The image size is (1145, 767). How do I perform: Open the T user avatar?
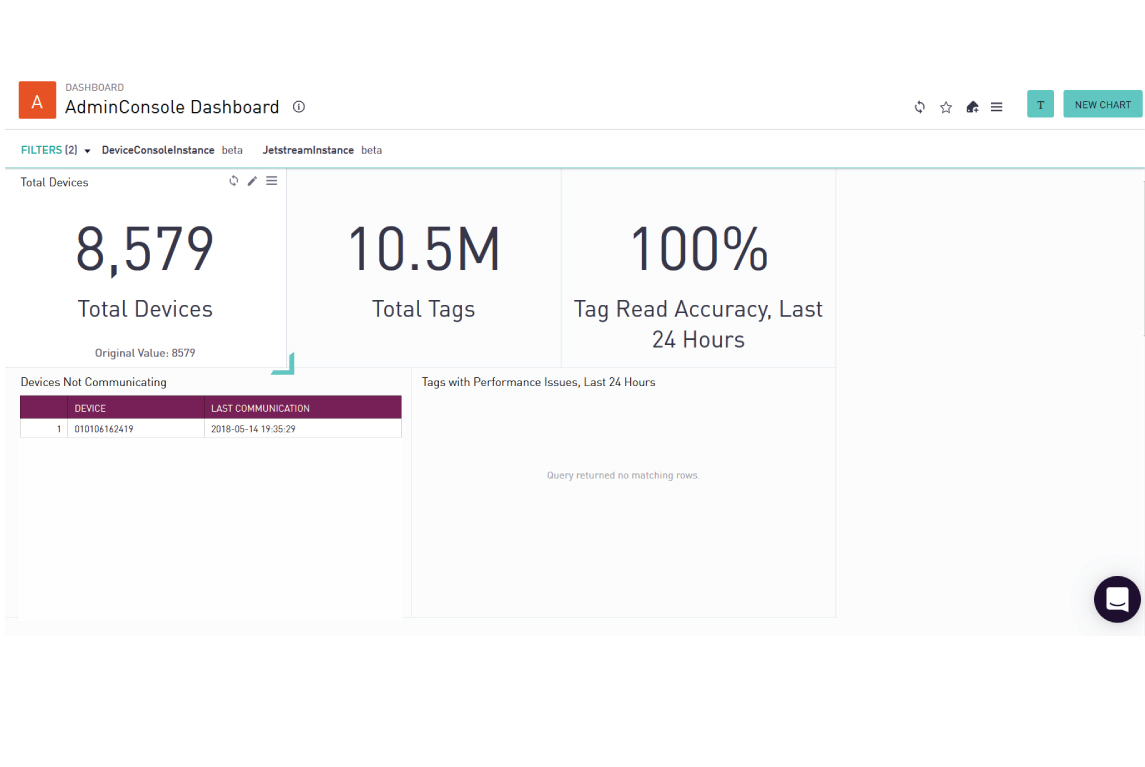click(x=1040, y=103)
